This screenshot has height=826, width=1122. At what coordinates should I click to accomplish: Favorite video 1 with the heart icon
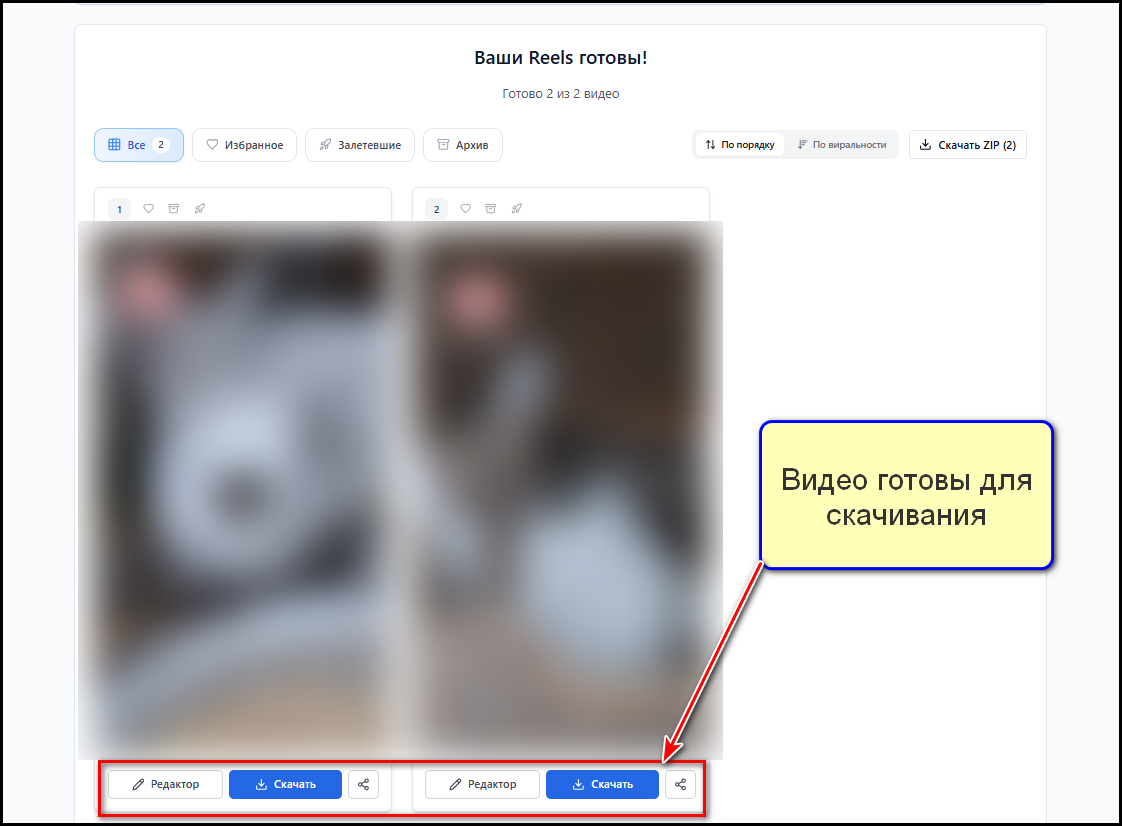point(149,209)
